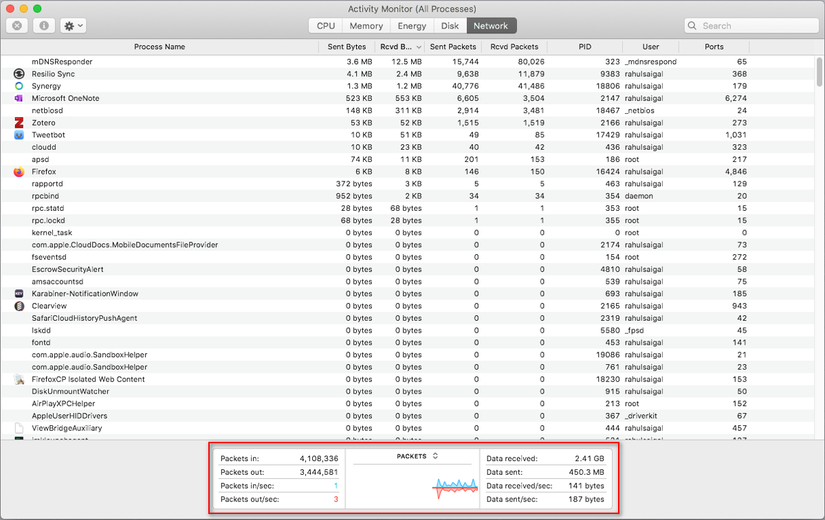Select the netbiosd process row
Image resolution: width=825 pixels, height=520 pixels.
(x=408, y=111)
